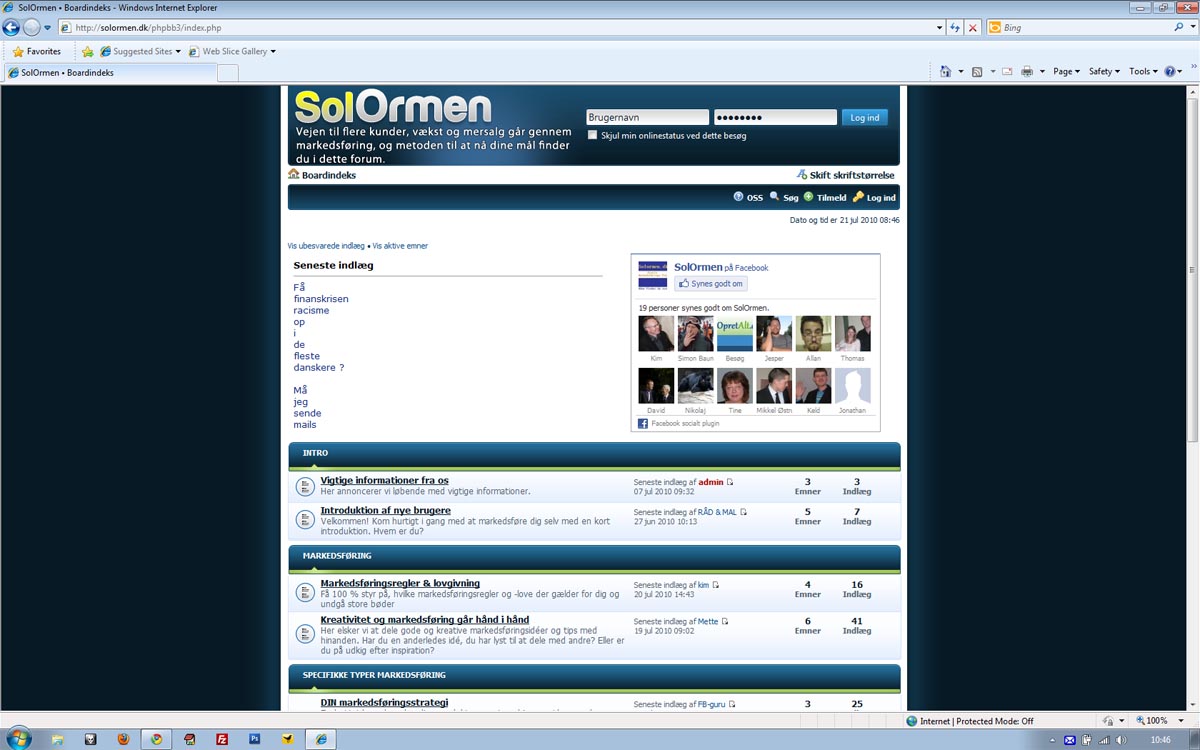Open the Tools menu
The height and width of the screenshot is (750, 1200).
coord(1143,72)
